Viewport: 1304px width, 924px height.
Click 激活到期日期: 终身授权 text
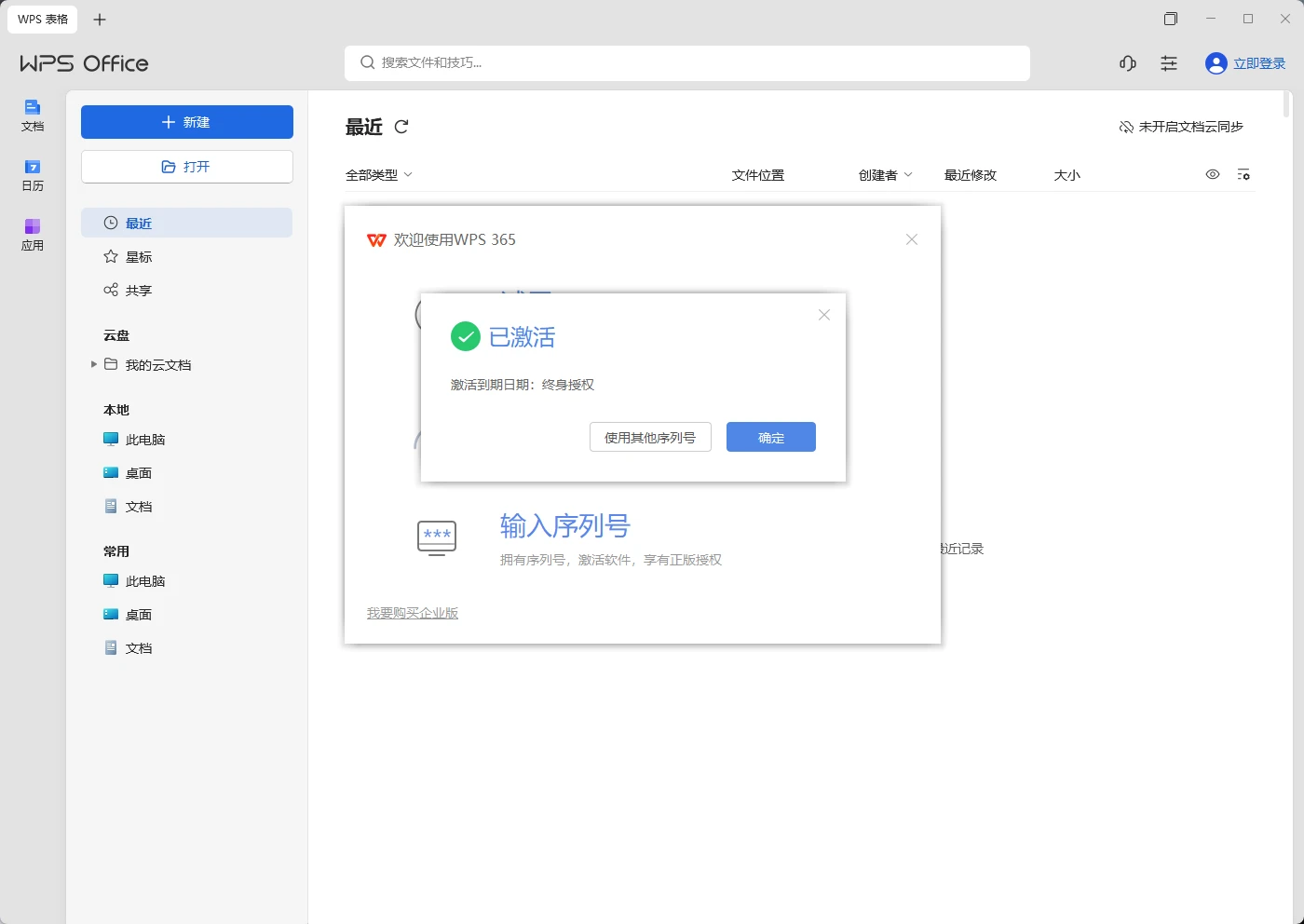523,385
